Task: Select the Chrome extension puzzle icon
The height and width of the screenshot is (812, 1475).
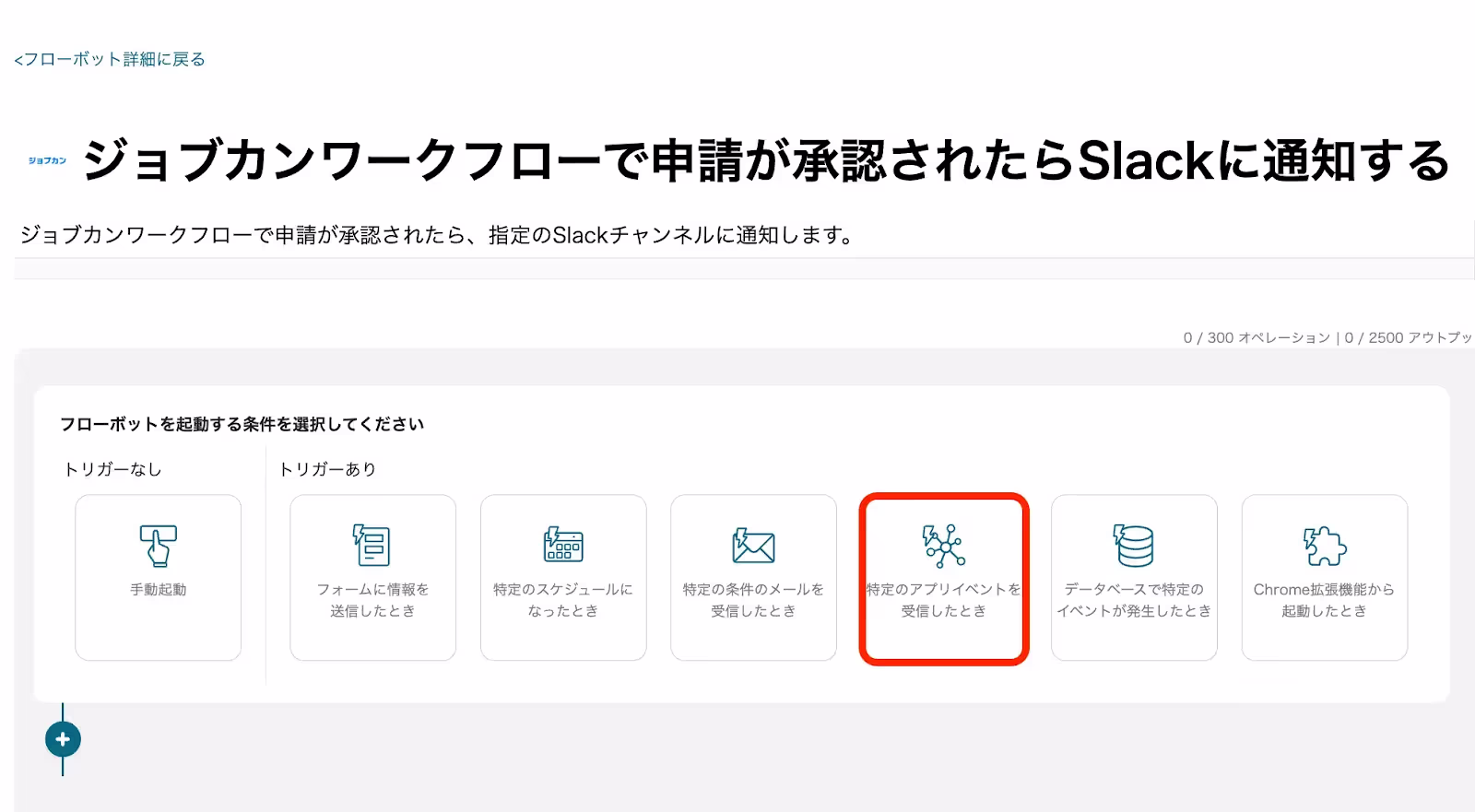Action: 1325,545
